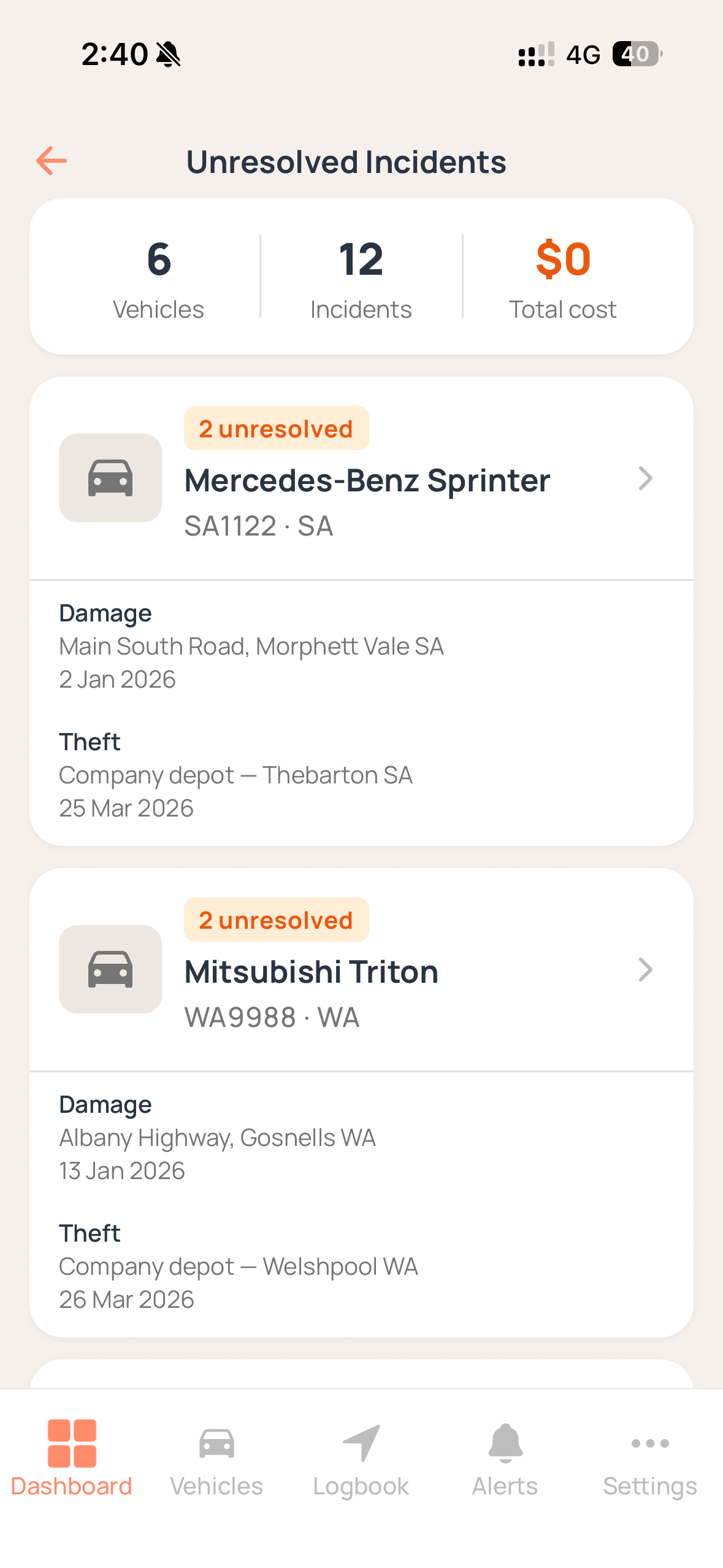Viewport: 723px width, 1568px height.
Task: Open the Logbook tab label
Action: [x=361, y=1486]
